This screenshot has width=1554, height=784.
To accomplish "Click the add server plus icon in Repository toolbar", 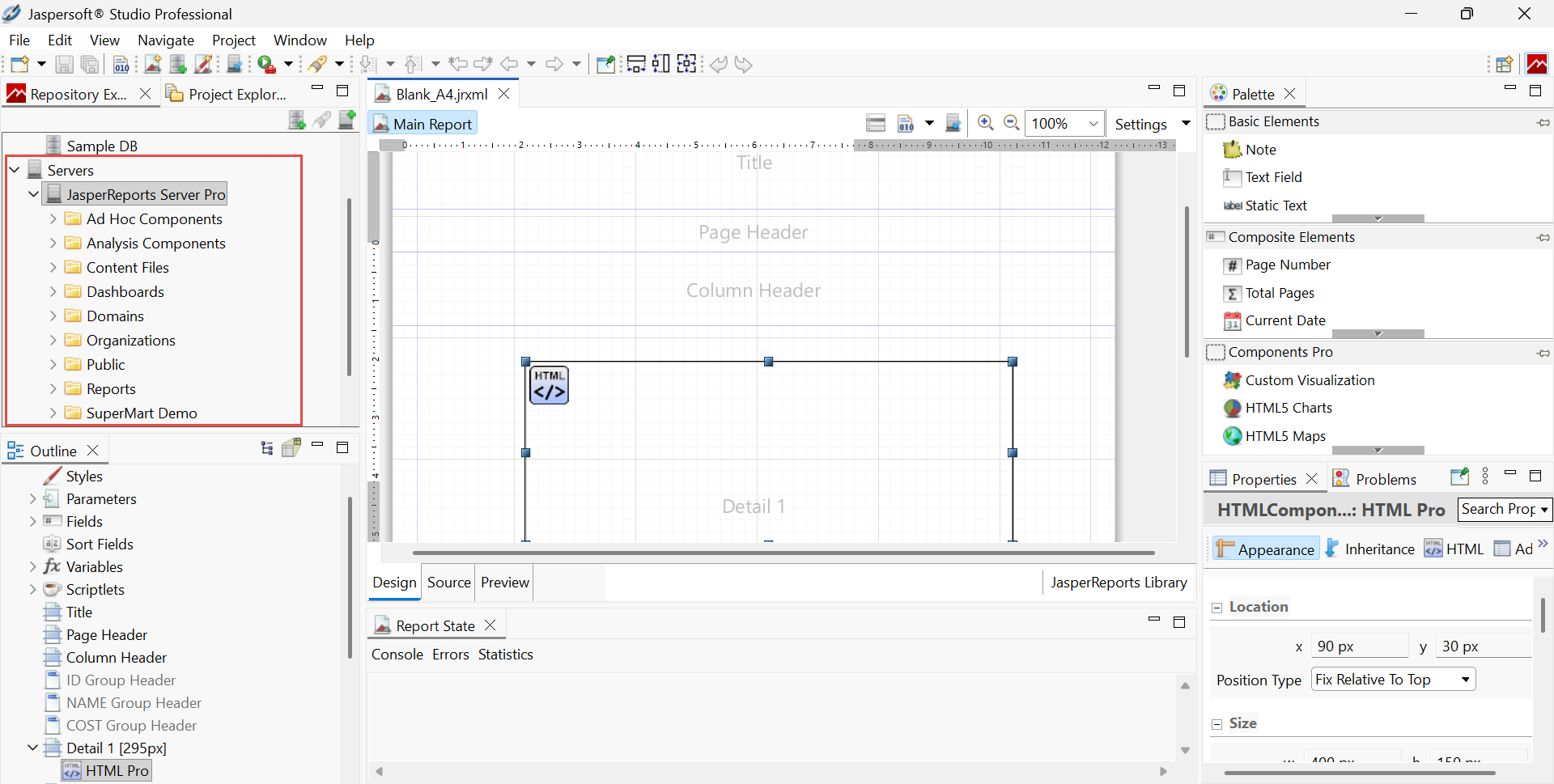I will point(347,120).
